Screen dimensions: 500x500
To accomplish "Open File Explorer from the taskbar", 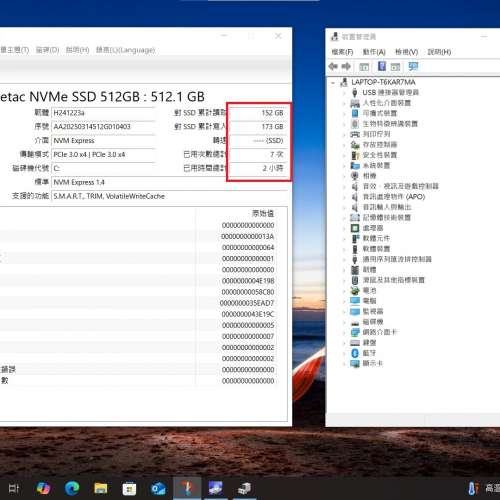I will pos(101,489).
